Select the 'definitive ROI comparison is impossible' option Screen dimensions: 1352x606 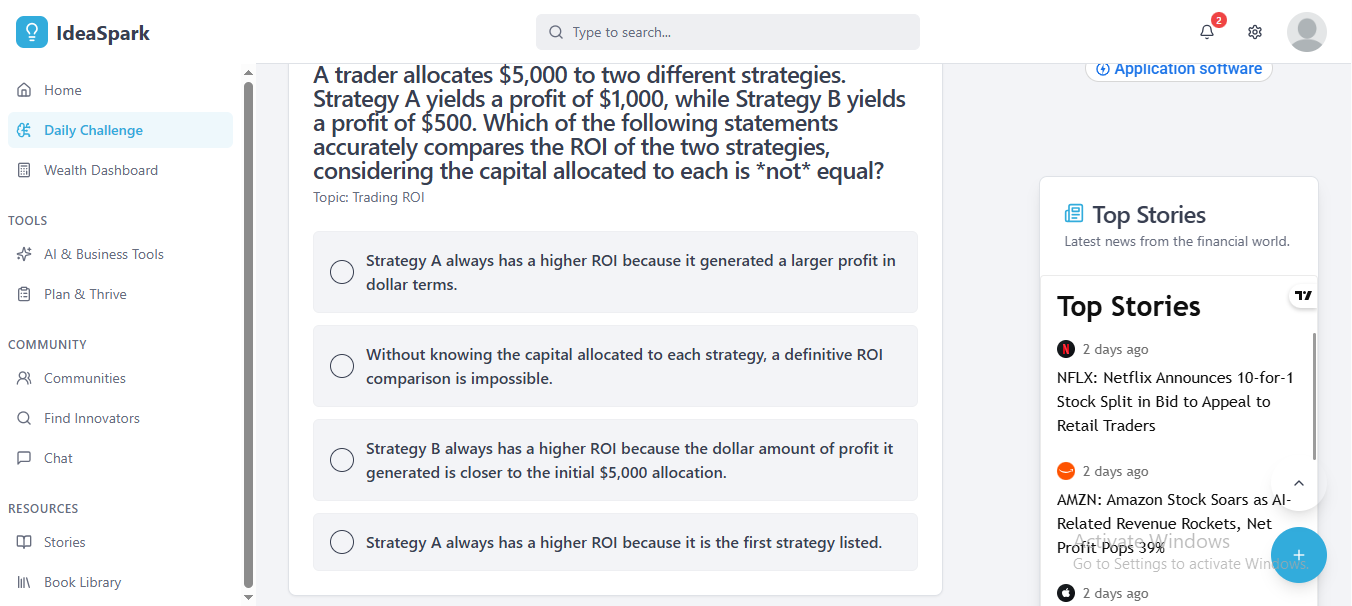point(342,366)
